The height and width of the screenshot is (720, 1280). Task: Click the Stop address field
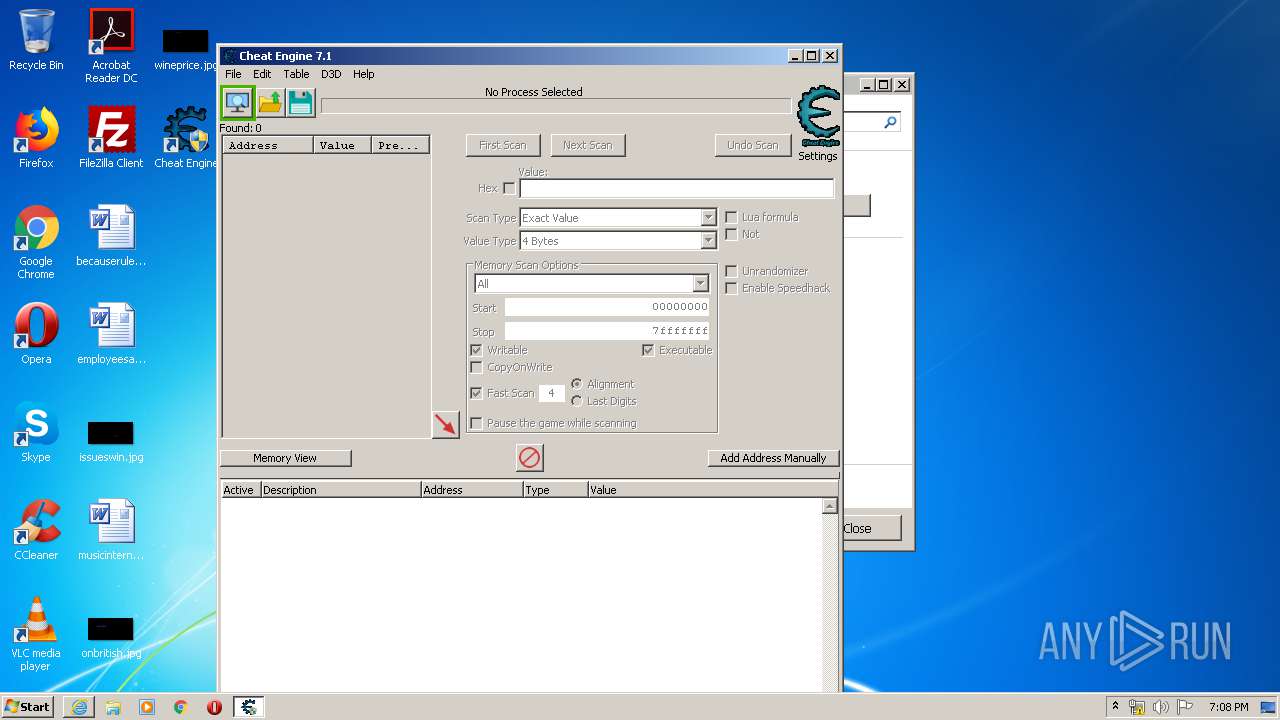(607, 331)
